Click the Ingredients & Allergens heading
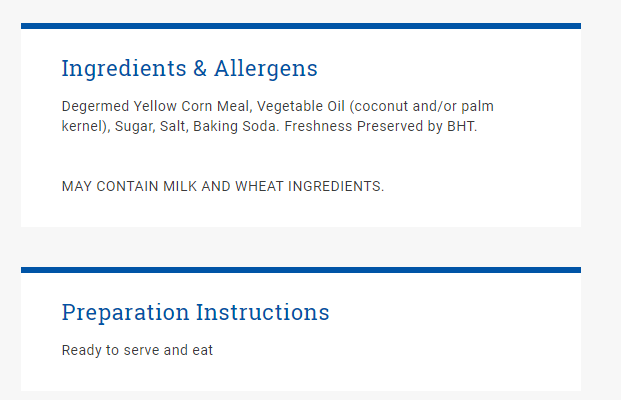This screenshot has height=400, width=621. click(x=189, y=69)
